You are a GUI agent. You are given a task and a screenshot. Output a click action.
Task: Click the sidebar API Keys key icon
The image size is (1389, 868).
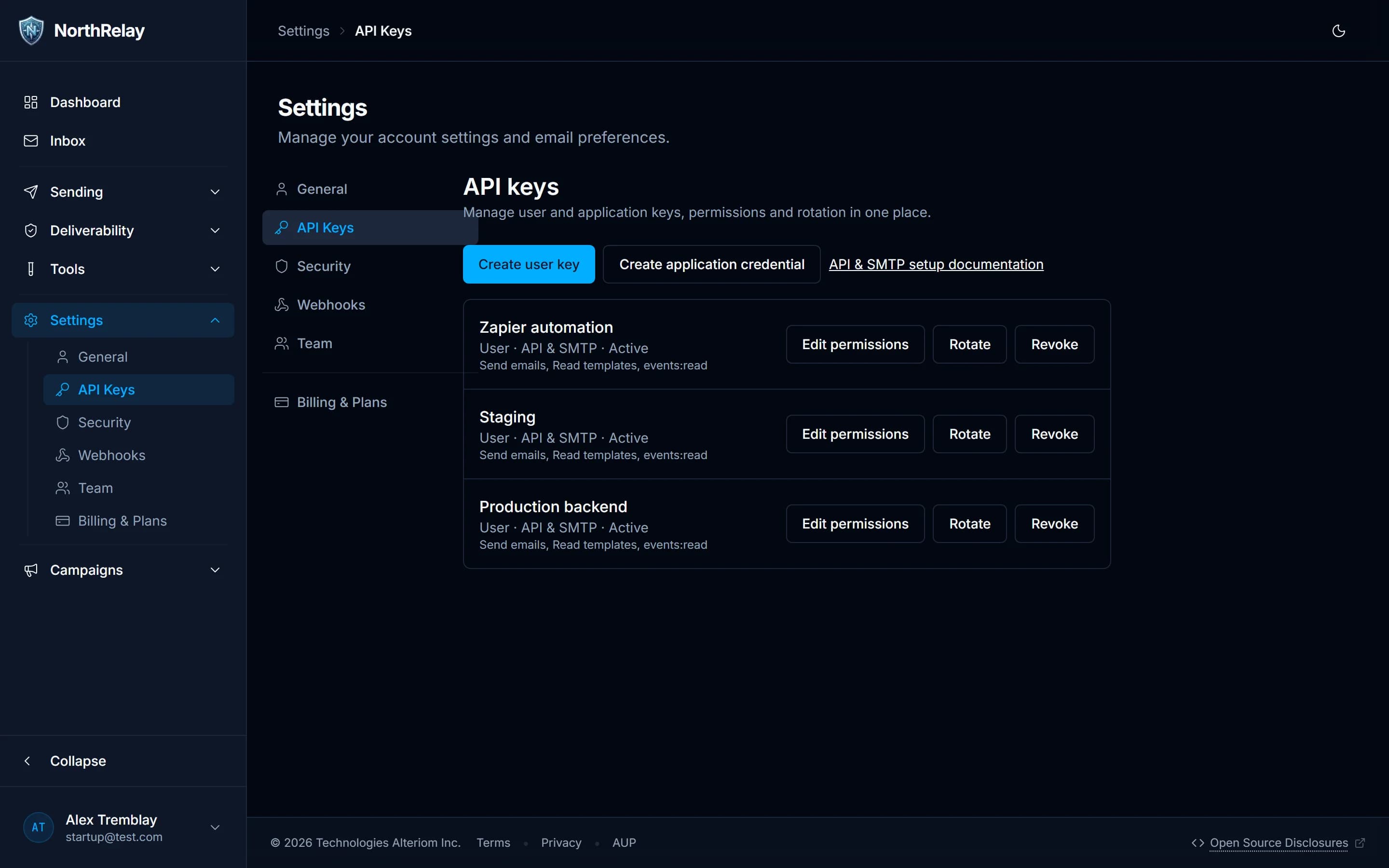(63, 390)
